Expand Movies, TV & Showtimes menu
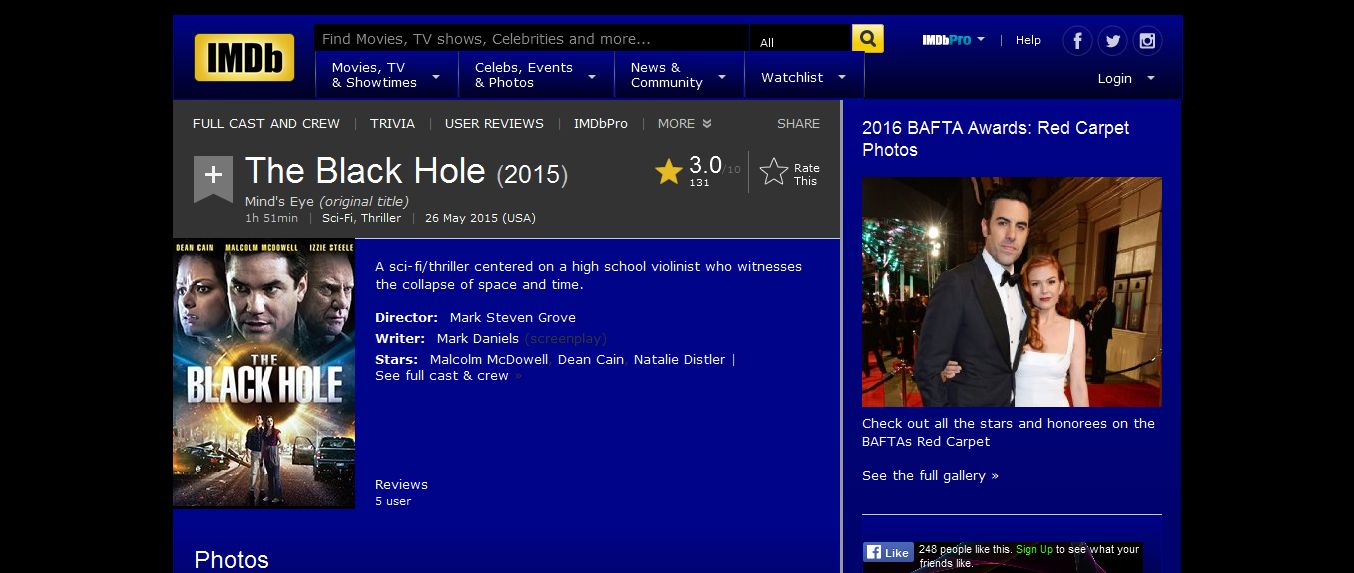The height and width of the screenshot is (573, 1354). pos(387,75)
